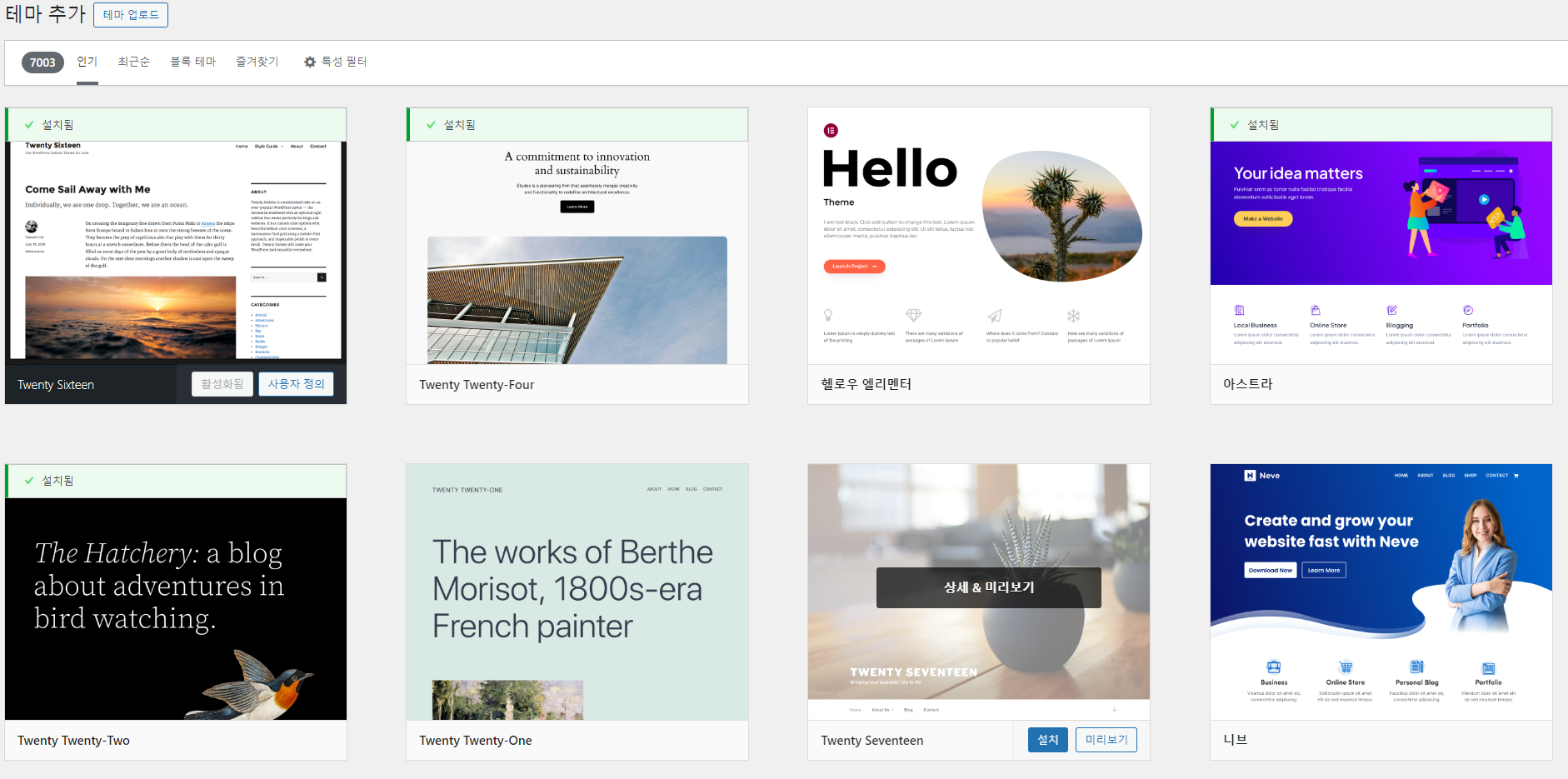Click the Twenty Twenty-Two theme name
The image size is (1568, 779).
pos(73,741)
